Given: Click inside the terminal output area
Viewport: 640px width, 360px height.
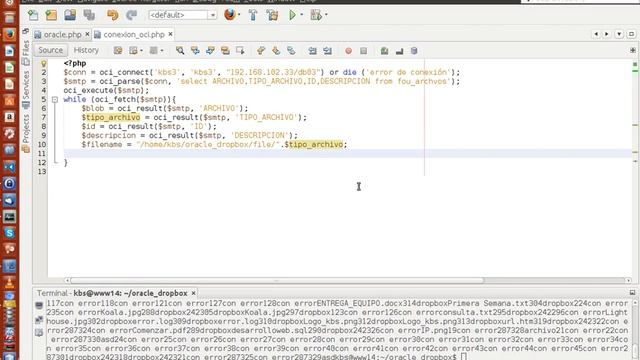Looking at the screenshot, I should (x=337, y=330).
